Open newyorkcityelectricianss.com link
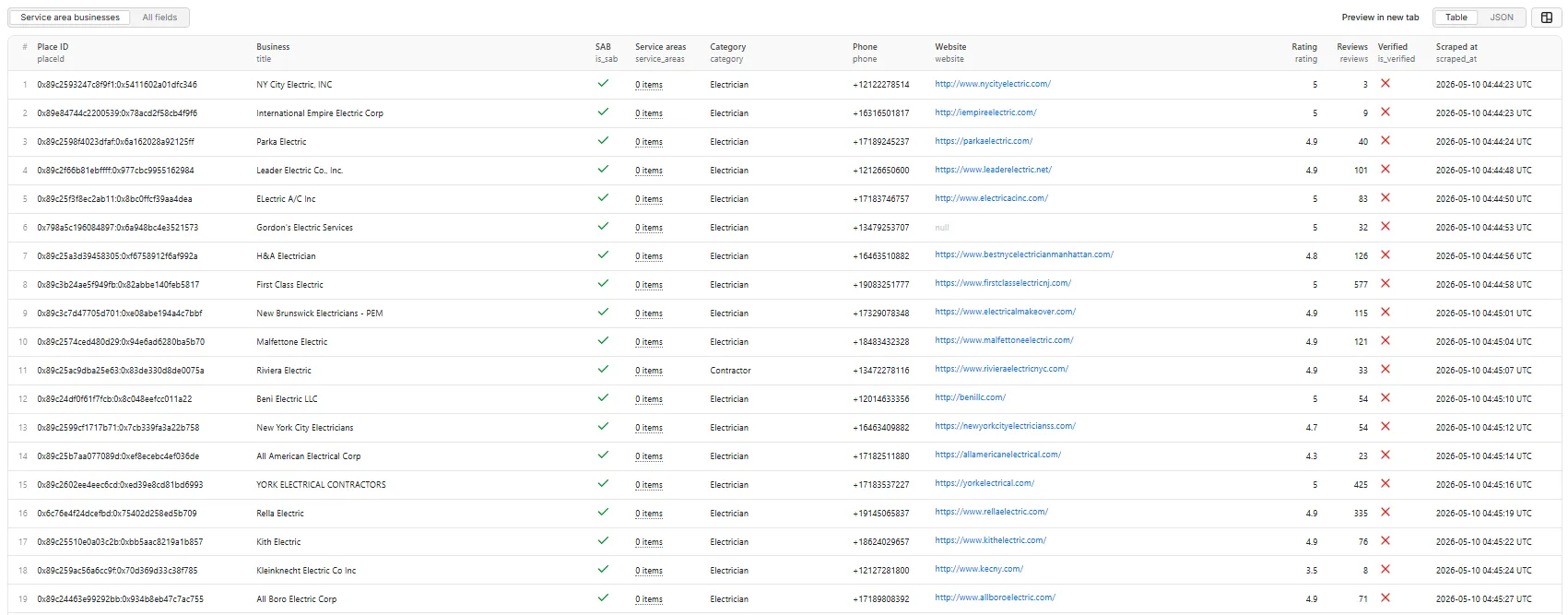 tap(1005, 426)
